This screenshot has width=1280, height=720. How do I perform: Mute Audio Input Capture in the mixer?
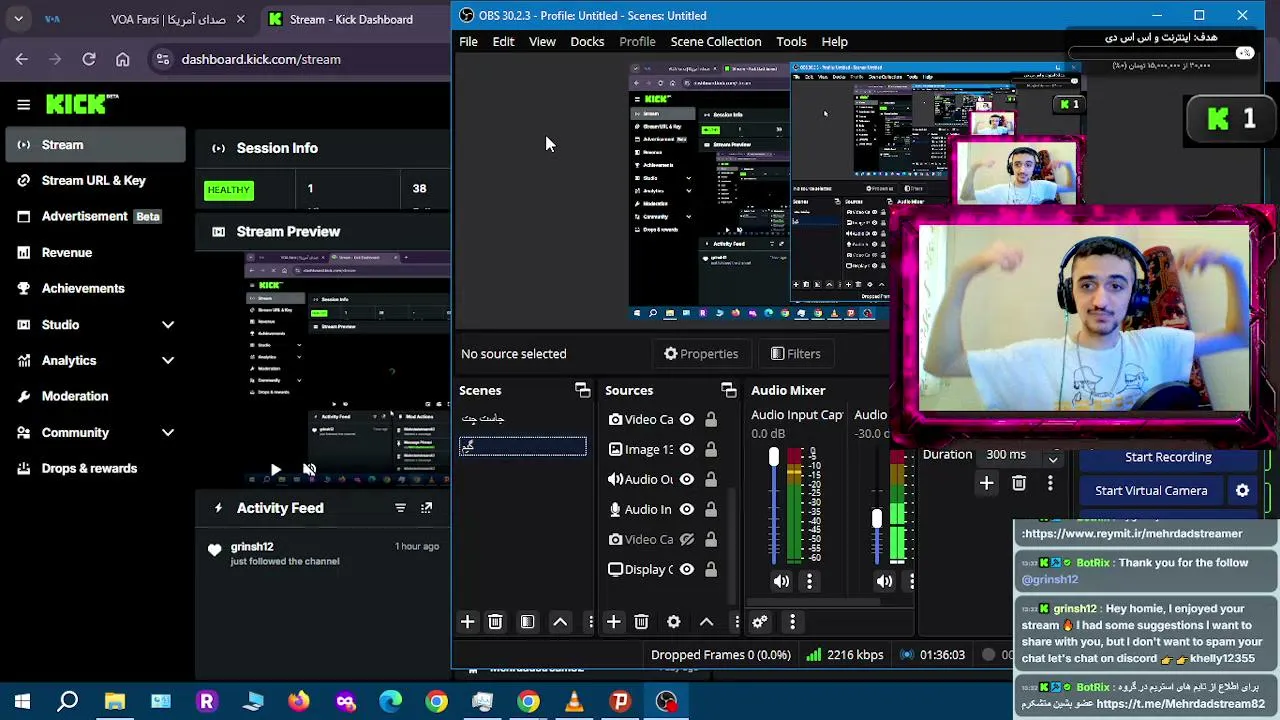click(781, 581)
